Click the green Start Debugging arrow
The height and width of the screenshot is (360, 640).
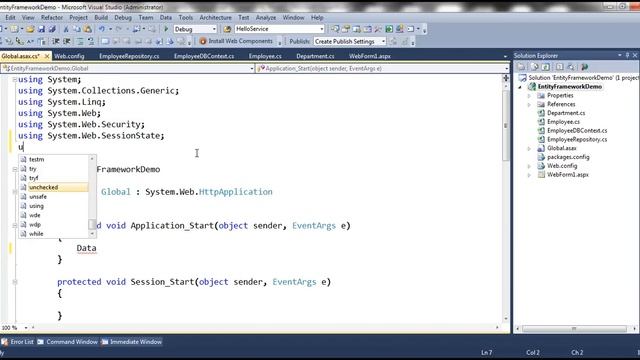[166, 29]
